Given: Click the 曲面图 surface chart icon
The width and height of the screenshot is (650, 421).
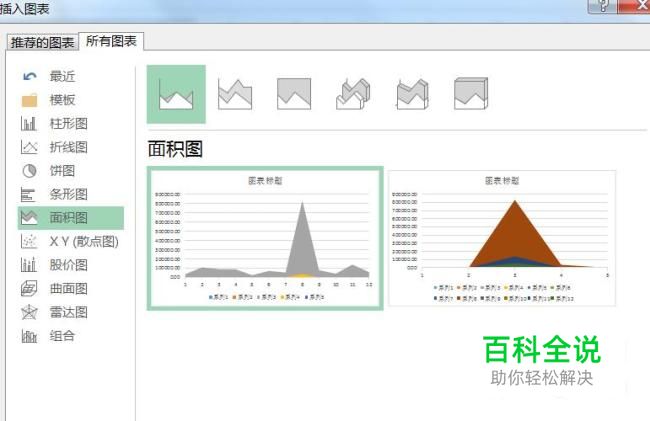Looking at the screenshot, I should [29, 288].
